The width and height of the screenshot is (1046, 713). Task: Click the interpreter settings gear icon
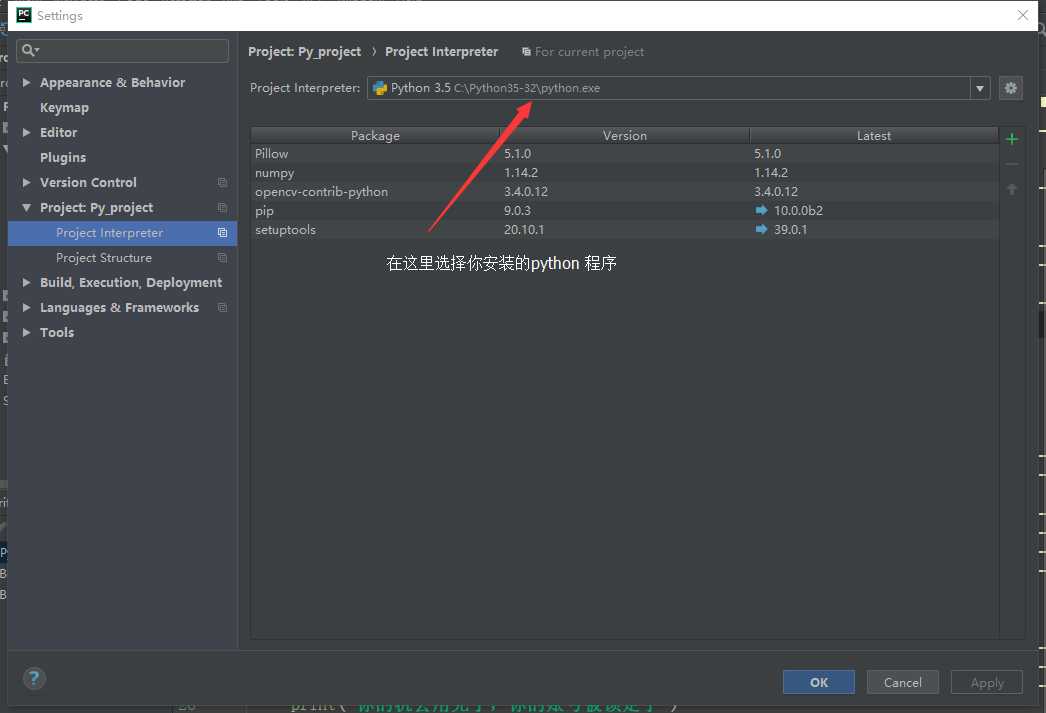click(x=1011, y=88)
